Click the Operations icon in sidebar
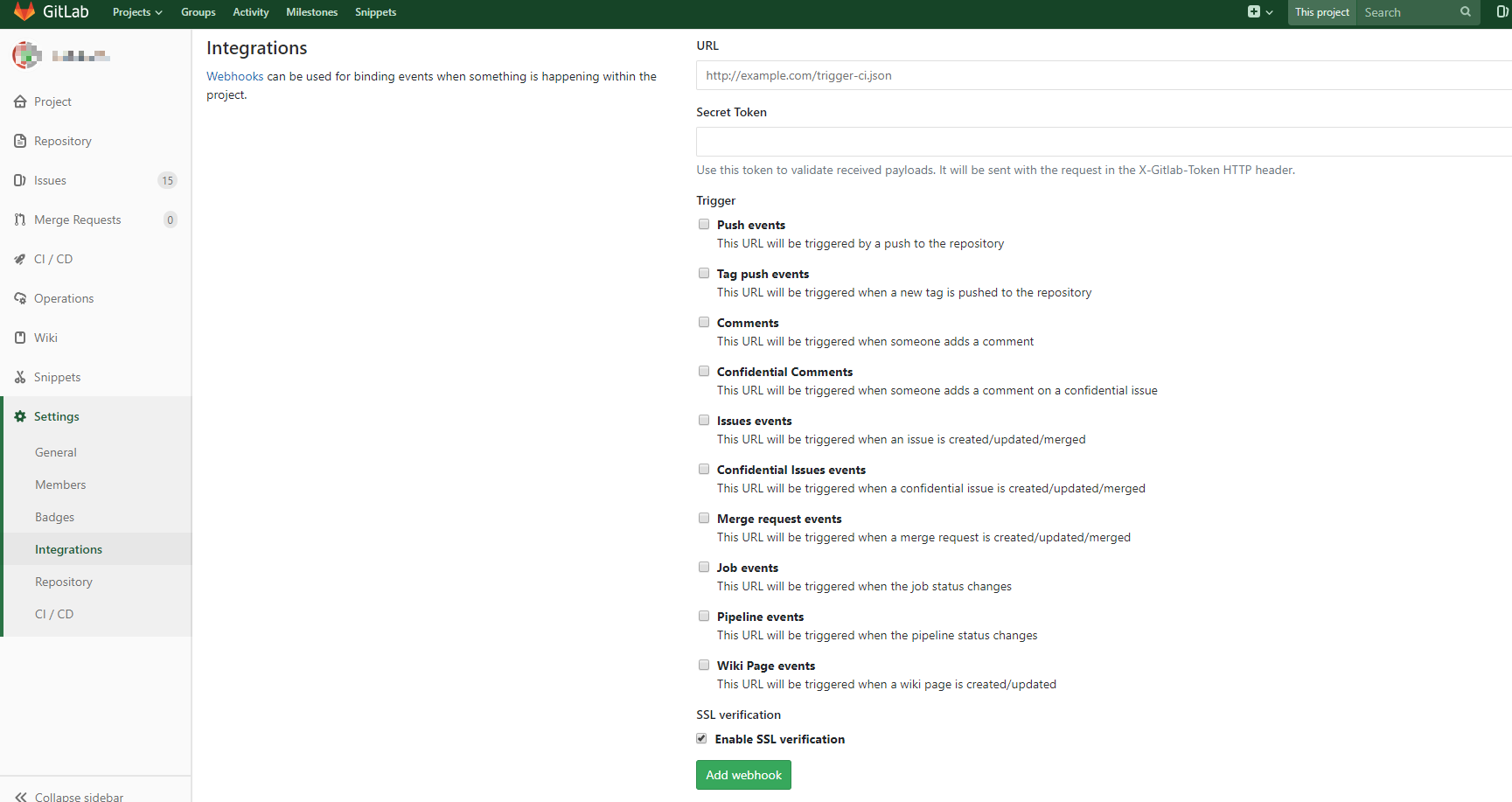 20,298
